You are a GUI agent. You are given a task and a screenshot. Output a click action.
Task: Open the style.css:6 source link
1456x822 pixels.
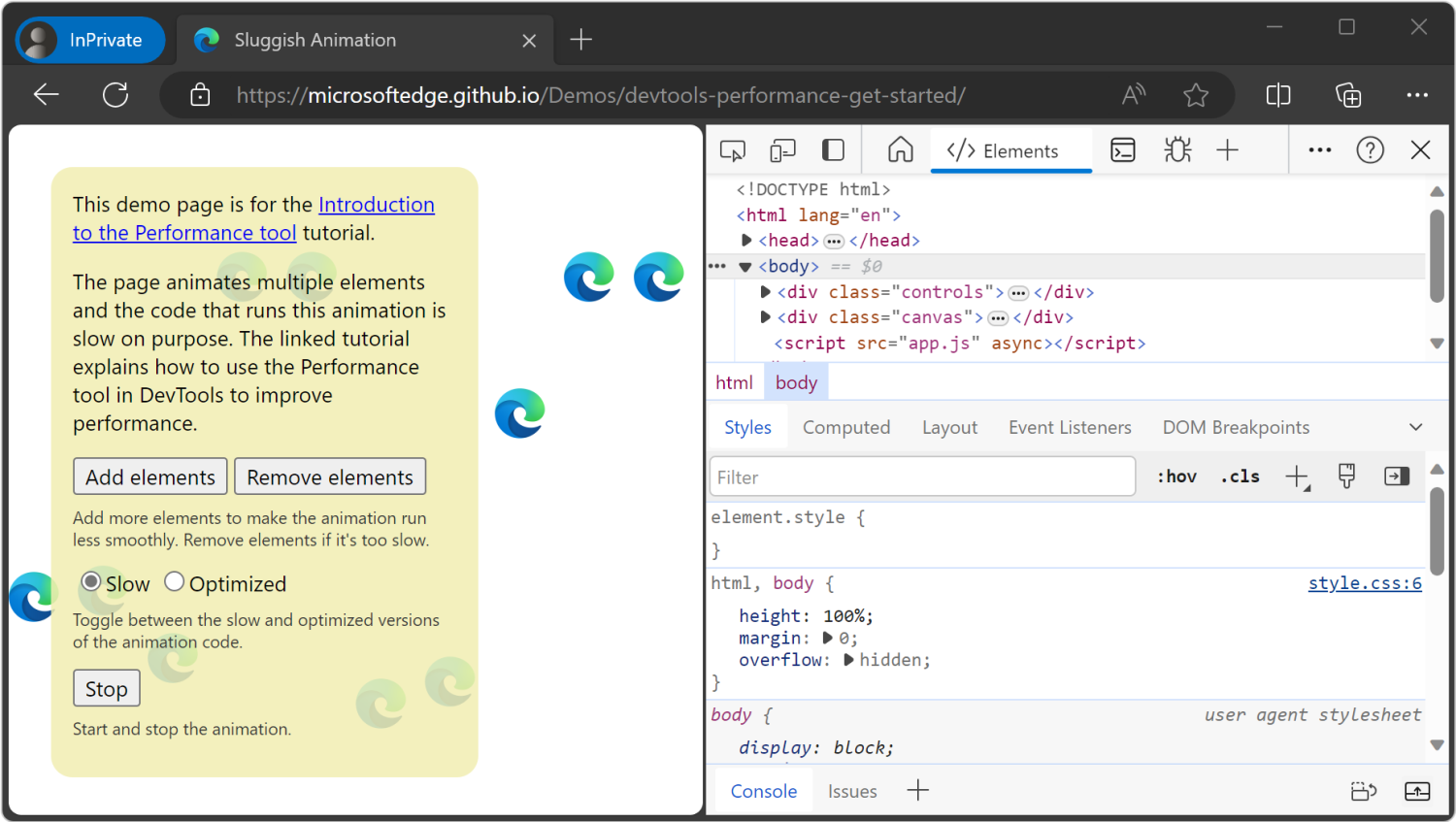tap(1365, 583)
